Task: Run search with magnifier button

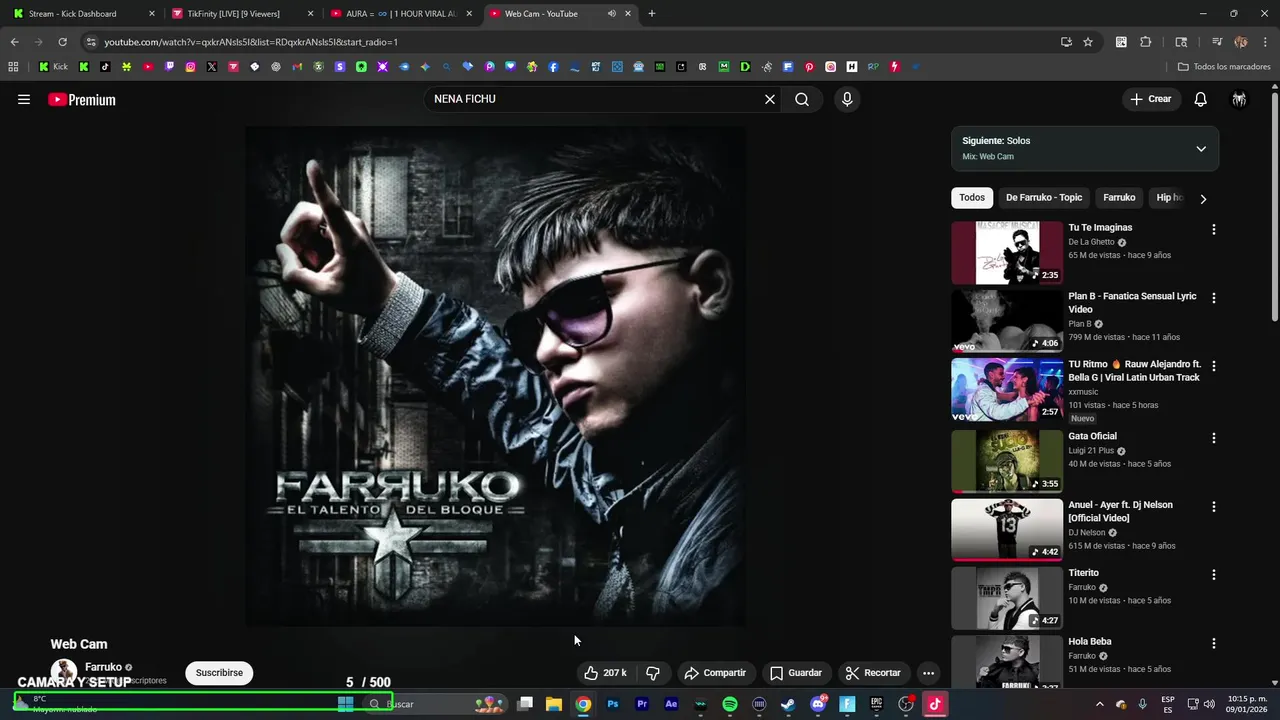Action: (x=802, y=99)
